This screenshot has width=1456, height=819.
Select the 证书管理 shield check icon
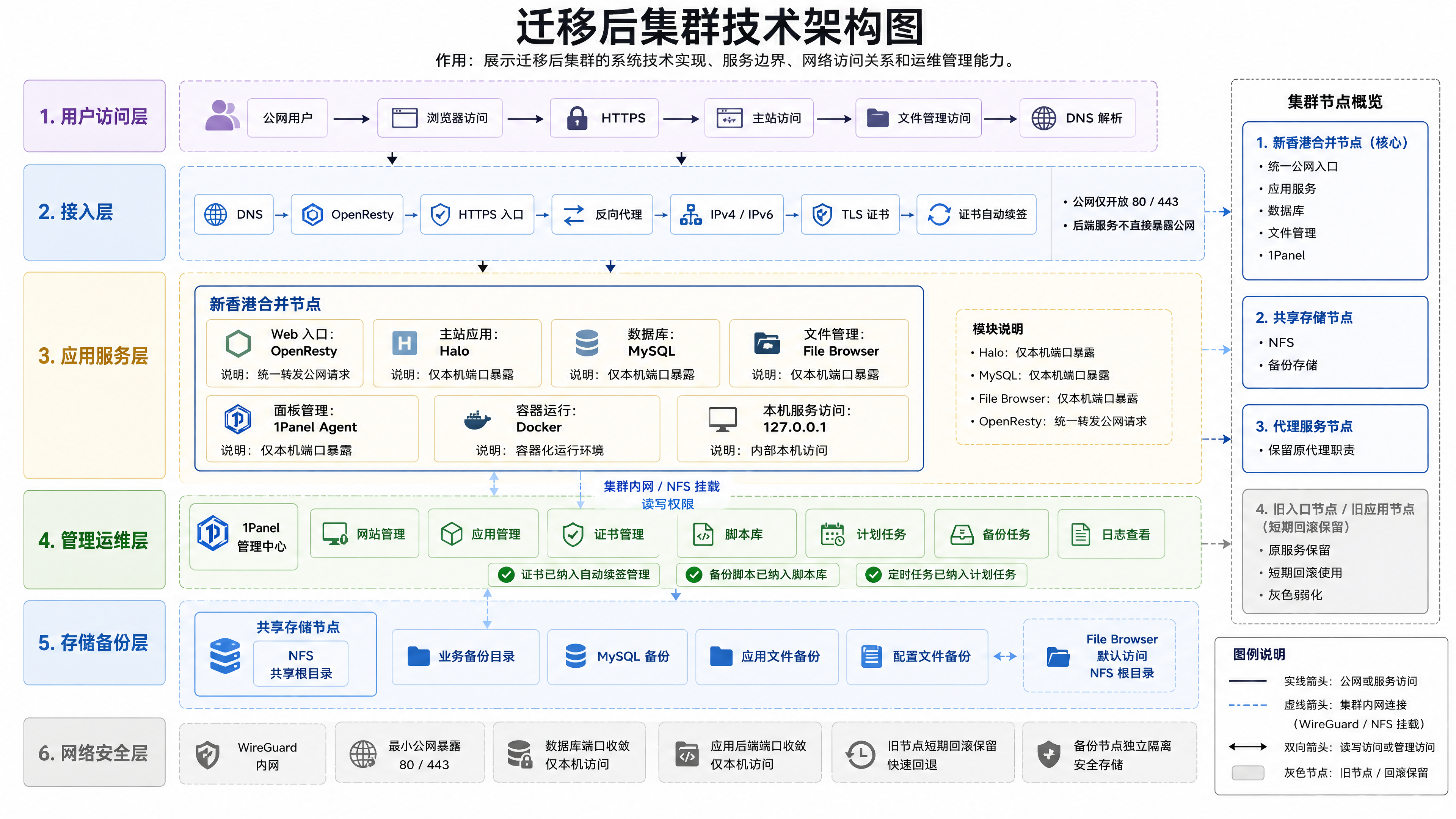click(573, 534)
